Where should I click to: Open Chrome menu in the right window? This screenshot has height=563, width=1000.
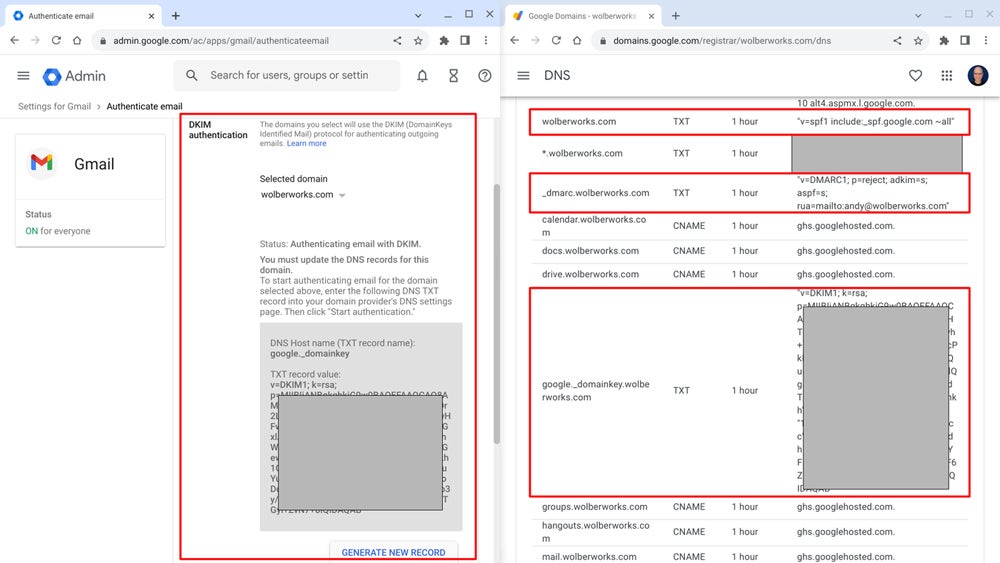986,41
